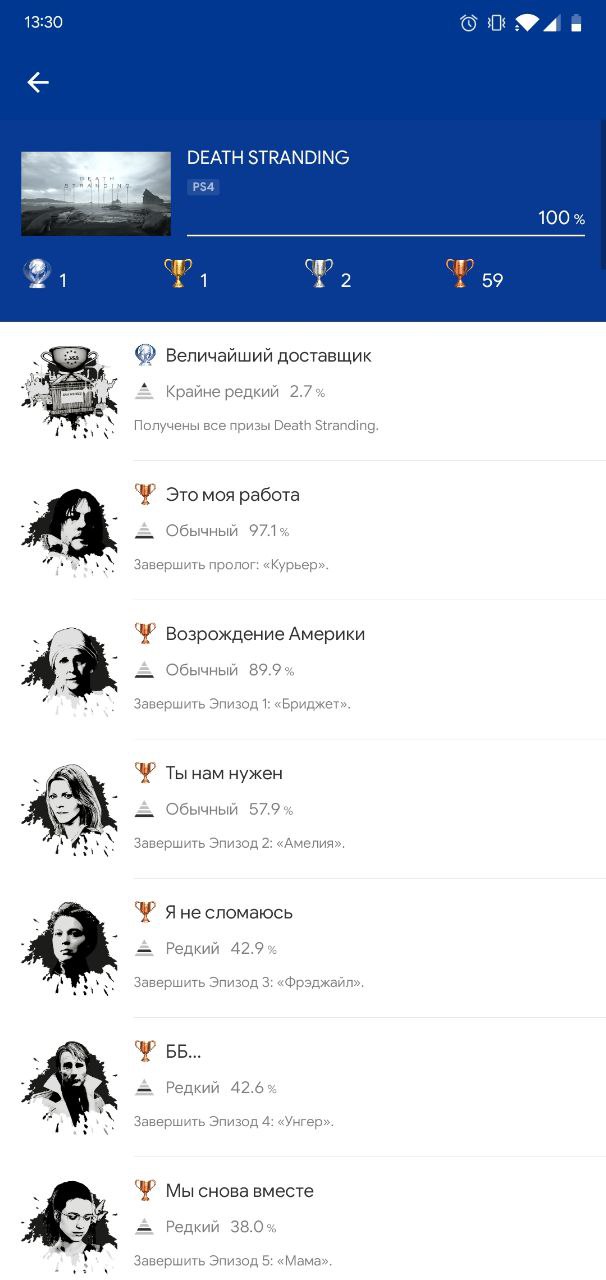Image resolution: width=606 pixels, height=1280 pixels.
Task: Click the silver trophy count icon
Action: [x=319, y=274]
